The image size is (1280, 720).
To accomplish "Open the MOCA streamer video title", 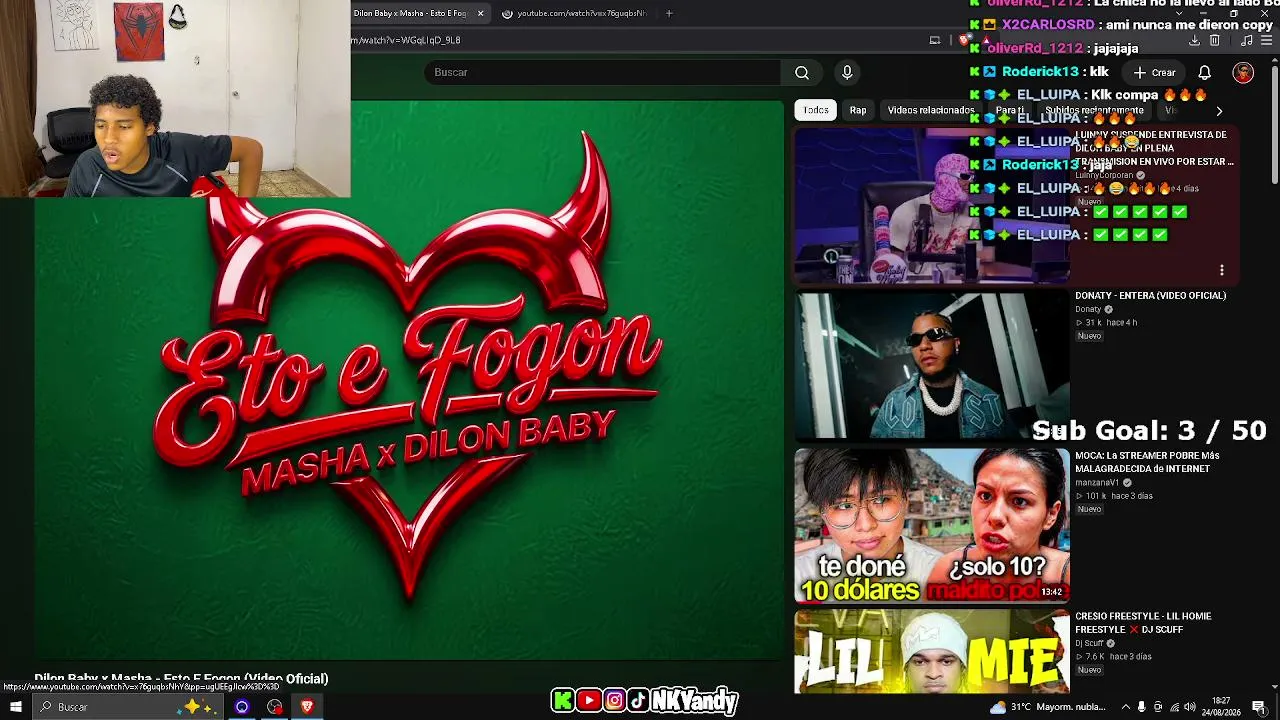I will [x=1147, y=462].
